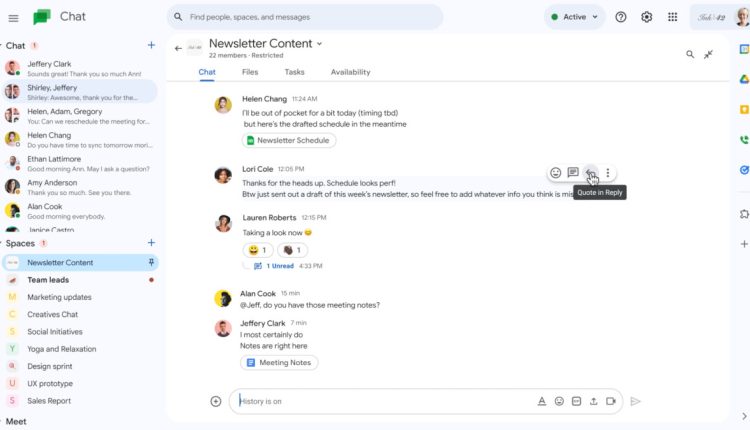Open the Meeting Notes document chip

(x=279, y=363)
